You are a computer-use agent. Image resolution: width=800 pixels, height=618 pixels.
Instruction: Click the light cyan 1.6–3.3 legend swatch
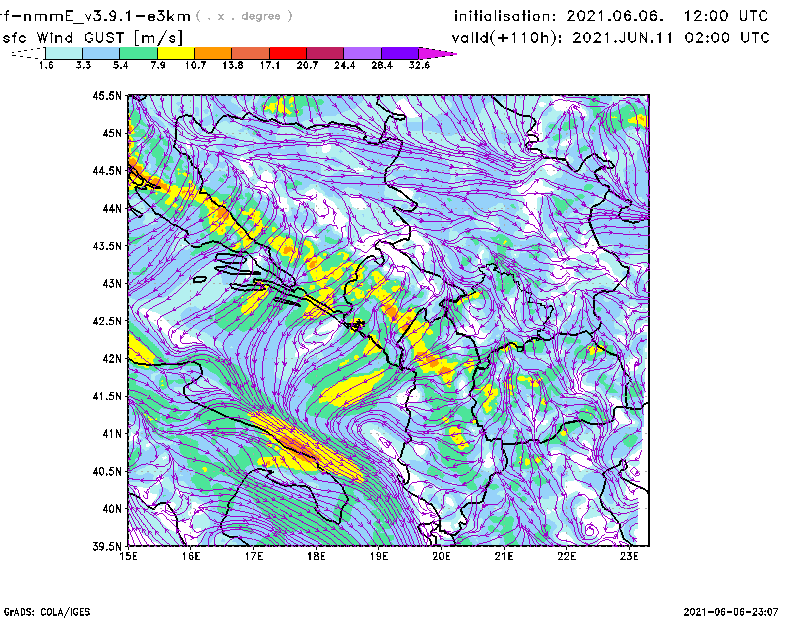[x=64, y=53]
